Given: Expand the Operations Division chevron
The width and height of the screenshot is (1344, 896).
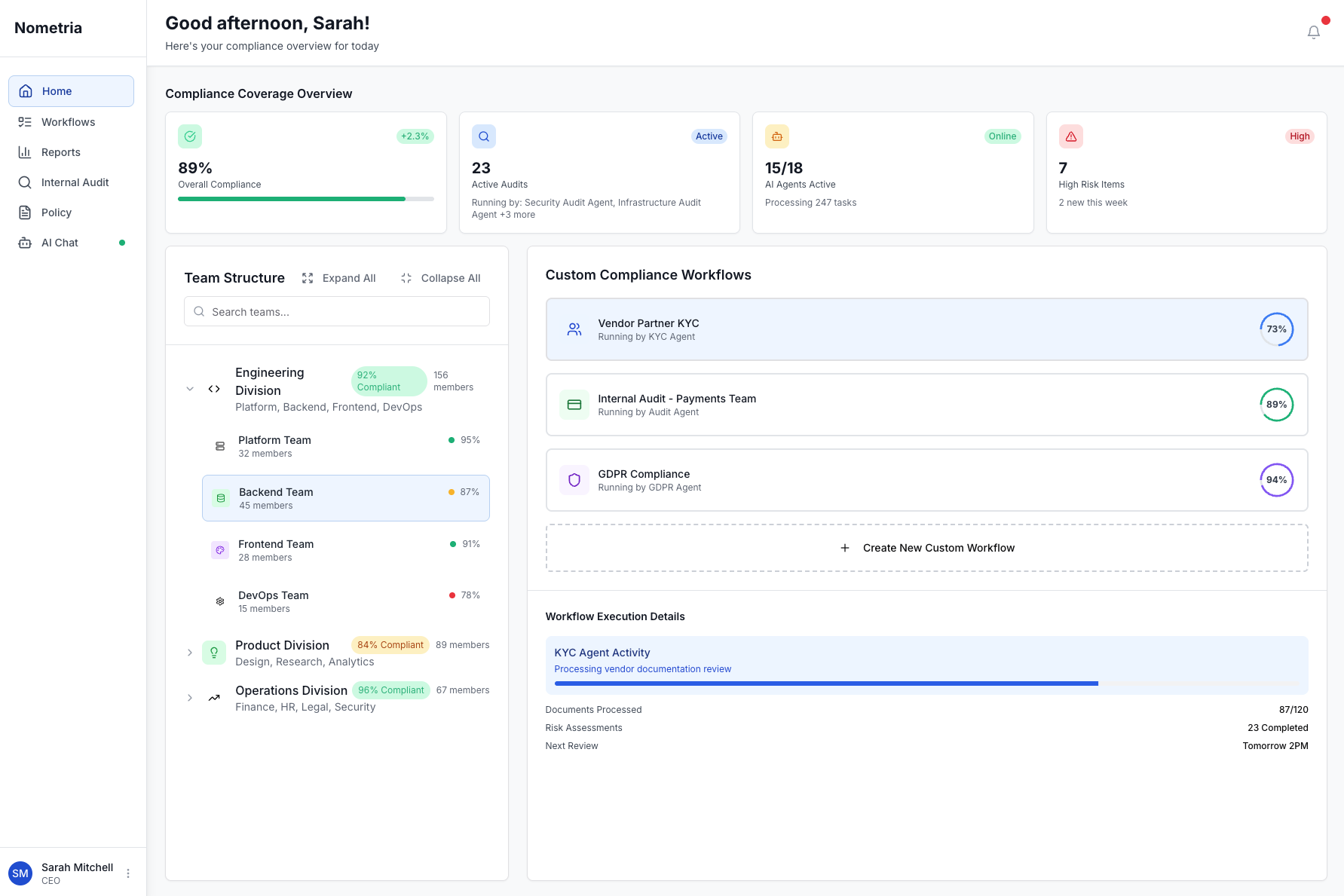Looking at the screenshot, I should point(190,698).
